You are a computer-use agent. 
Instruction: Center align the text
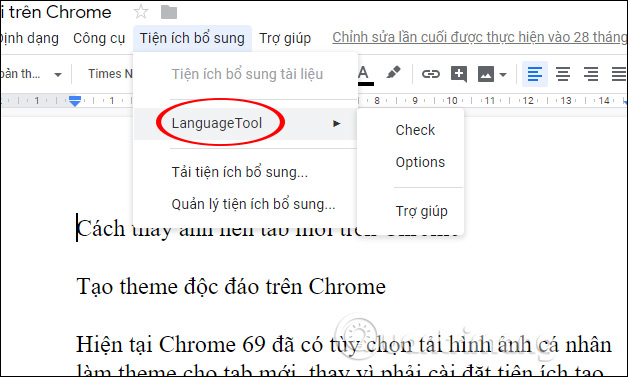[563, 74]
